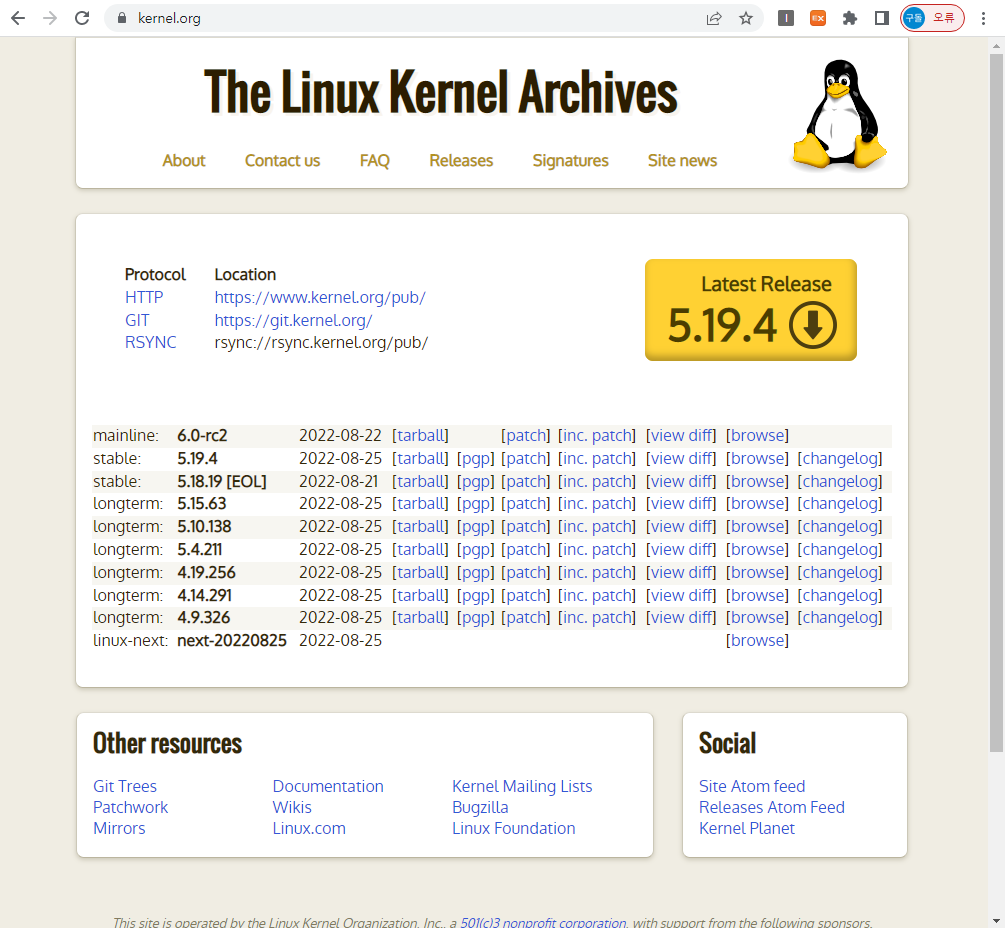1005x928 pixels.
Task: Open Chrome three-dot menu
Action: pyautogui.click(x=983, y=18)
